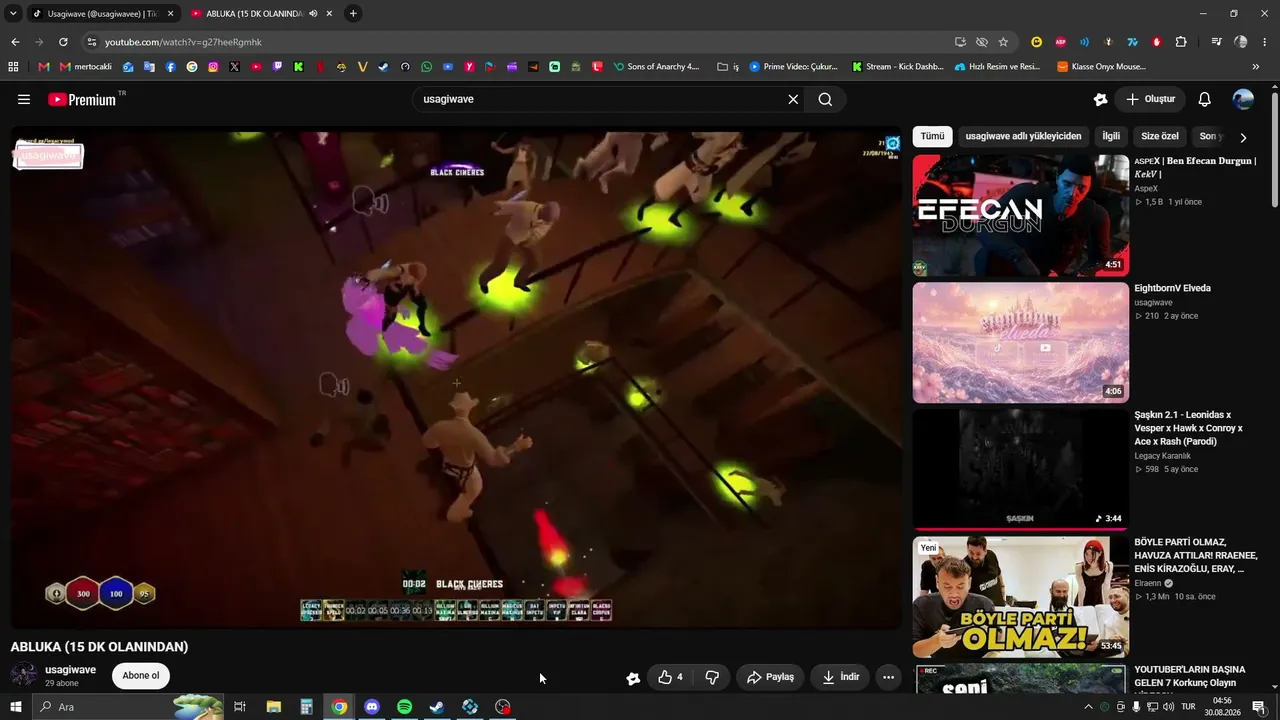Go back with the browser back arrow
This screenshot has height=720, width=1280.
pyautogui.click(x=15, y=42)
